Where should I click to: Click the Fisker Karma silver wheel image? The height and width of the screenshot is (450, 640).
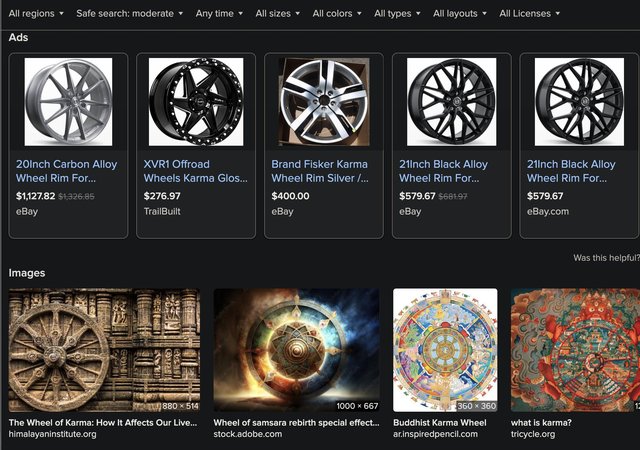[324, 102]
